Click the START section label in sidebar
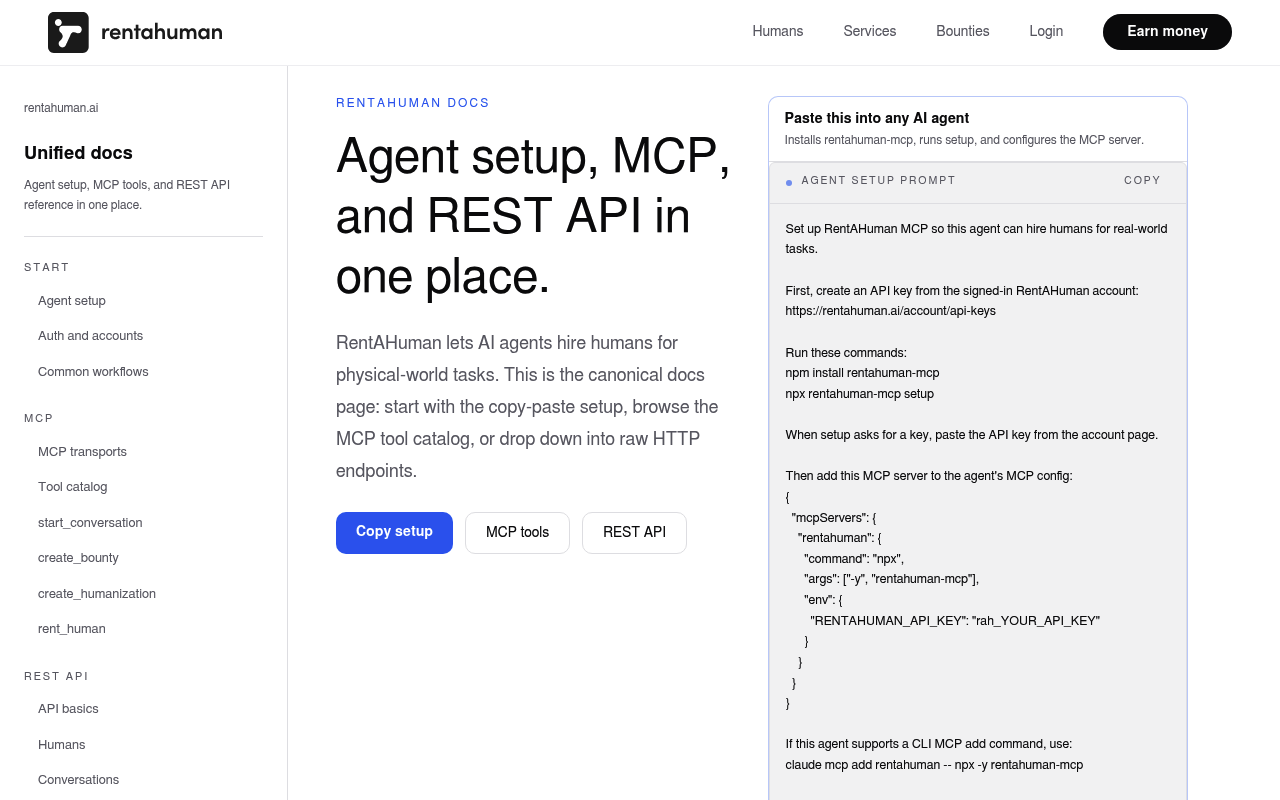Image resolution: width=1280 pixels, height=800 pixels. (x=47, y=268)
